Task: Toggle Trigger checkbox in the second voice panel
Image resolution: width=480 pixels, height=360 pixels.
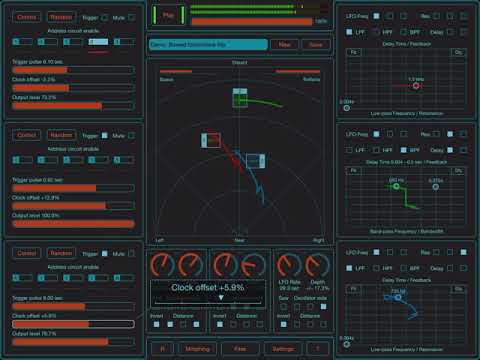Action: (105, 135)
